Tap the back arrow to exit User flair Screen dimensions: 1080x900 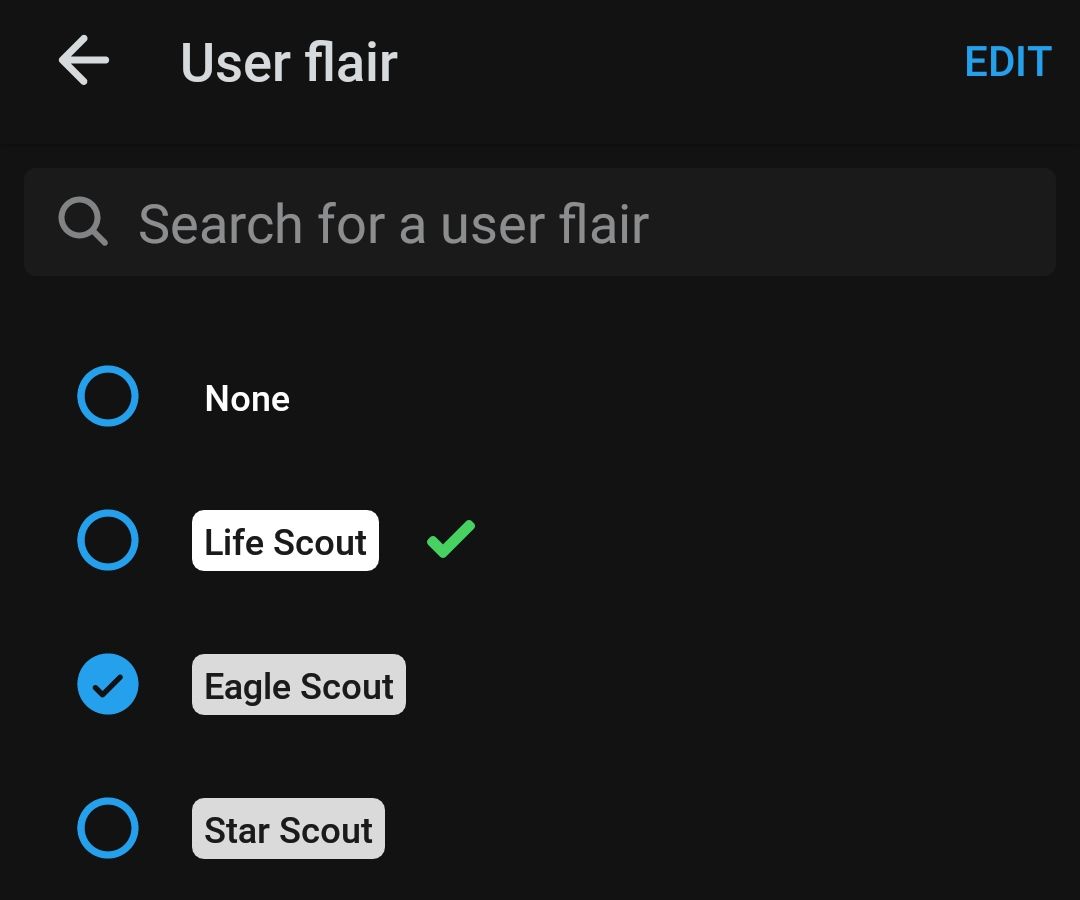(83, 60)
